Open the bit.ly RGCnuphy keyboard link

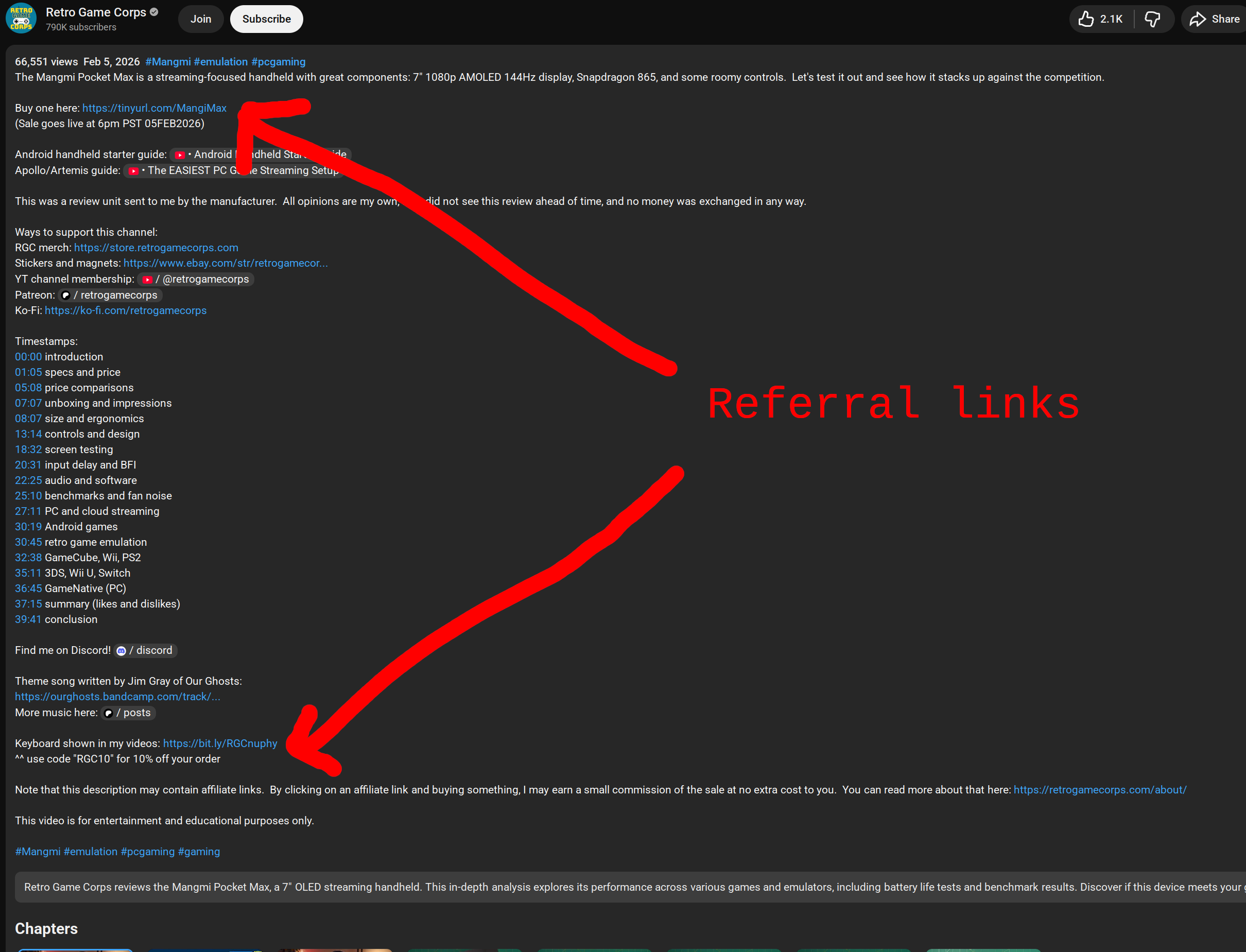click(220, 743)
